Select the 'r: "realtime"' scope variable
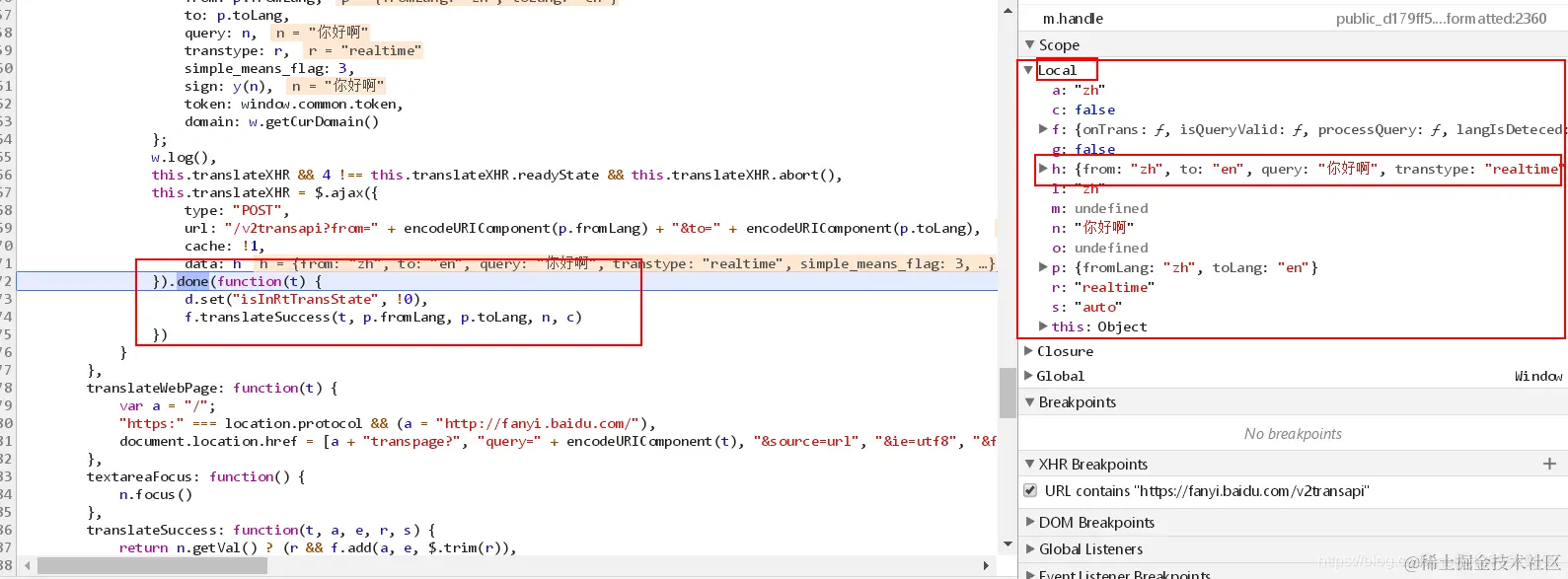Image resolution: width=1568 pixels, height=579 pixels. click(1102, 287)
